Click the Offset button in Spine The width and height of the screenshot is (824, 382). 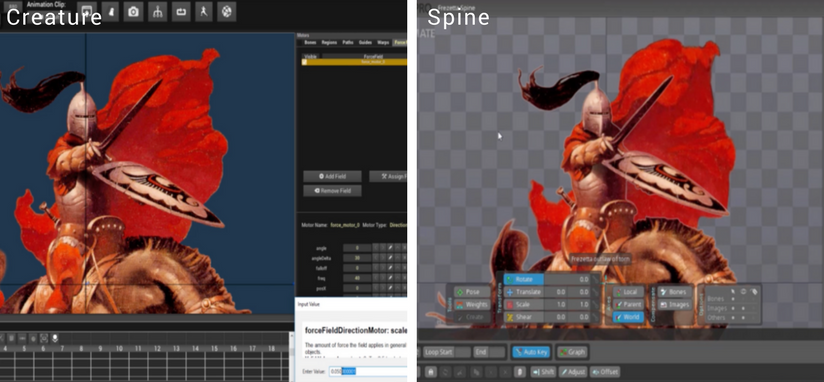[x=604, y=372]
